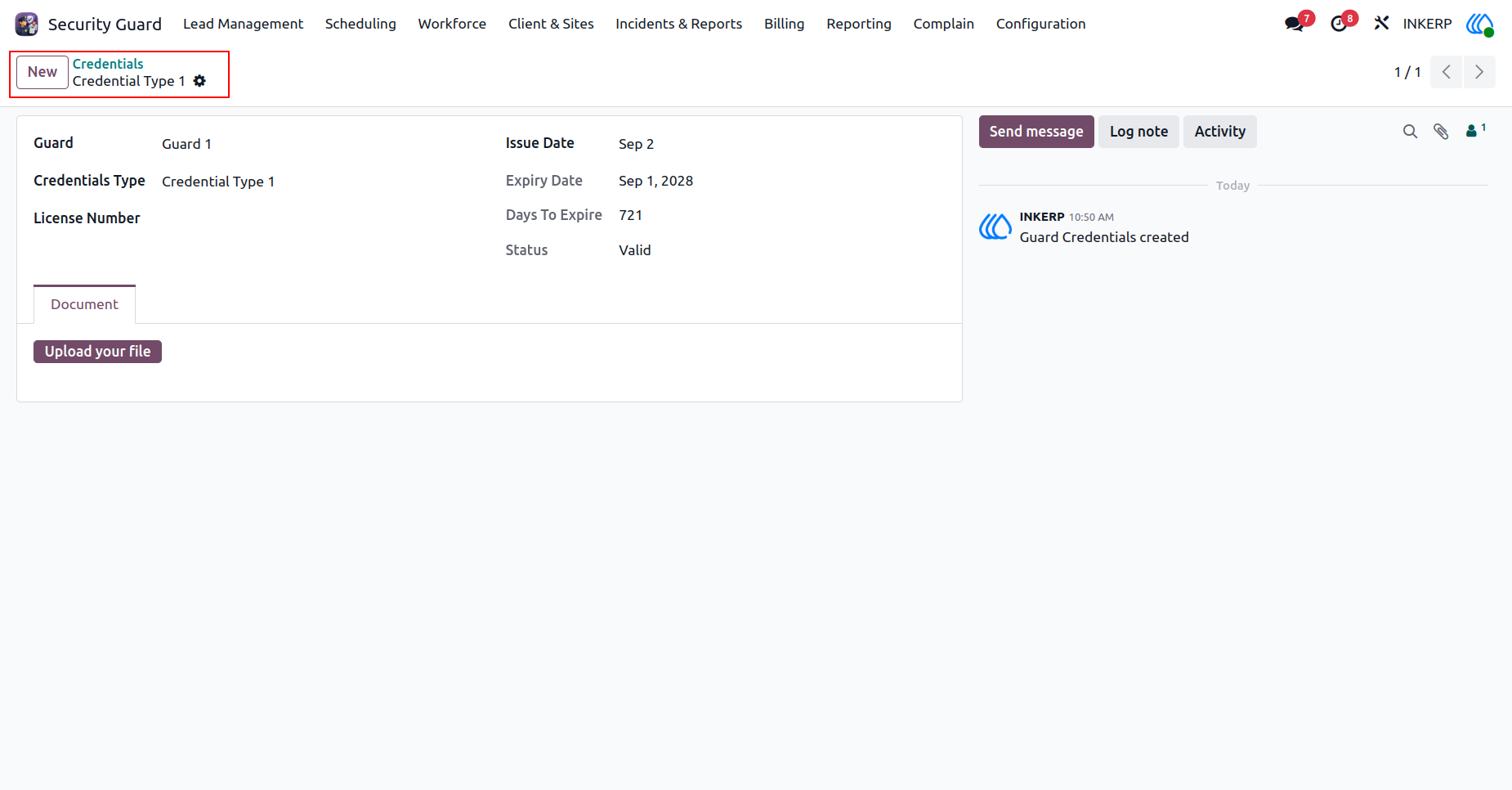Show followers icon in chatter

click(x=1475, y=130)
